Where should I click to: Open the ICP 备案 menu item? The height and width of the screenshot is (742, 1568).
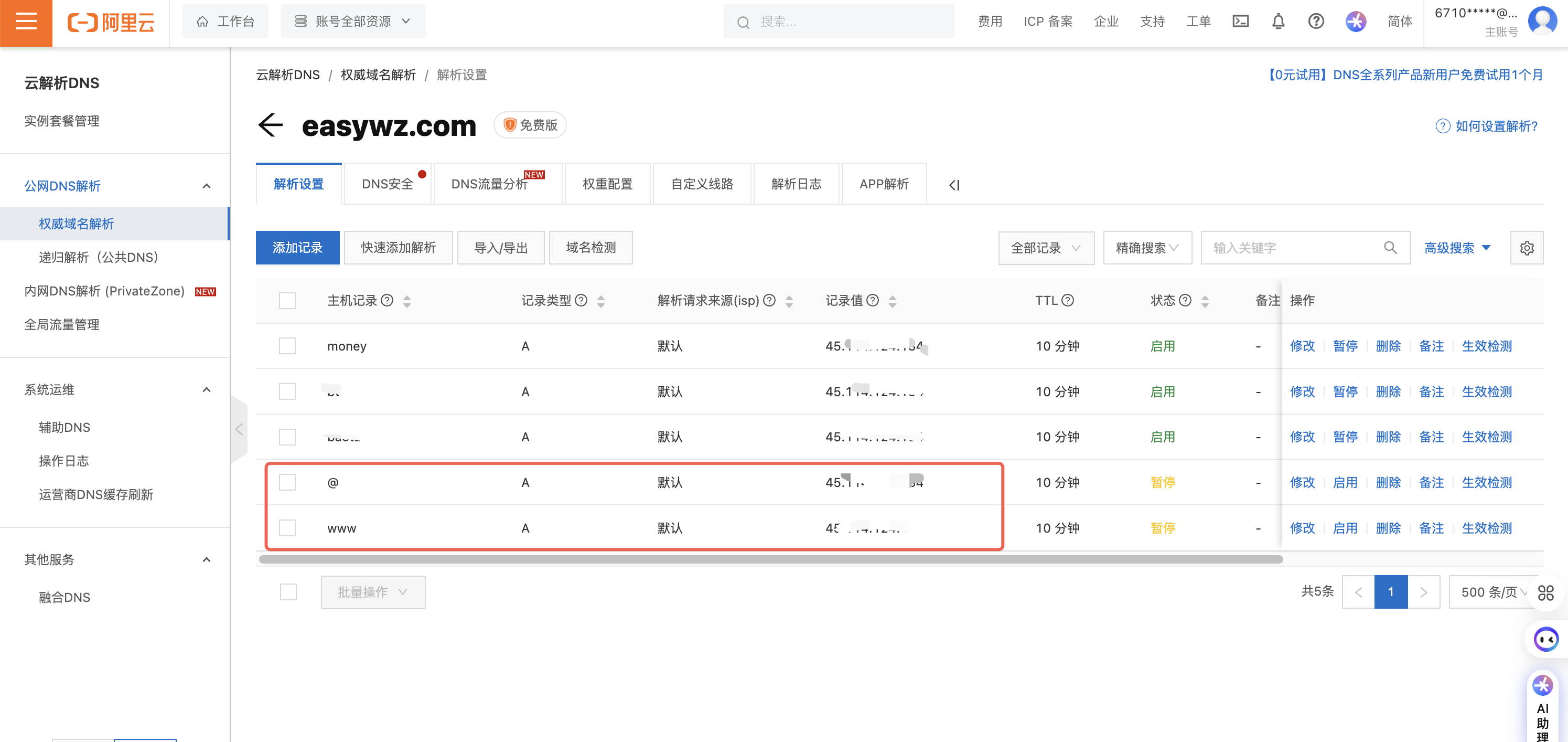click(1048, 22)
